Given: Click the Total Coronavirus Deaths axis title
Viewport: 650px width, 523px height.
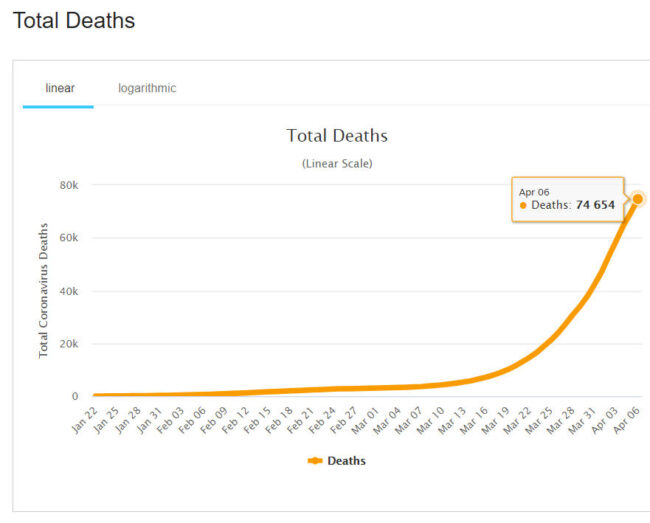Looking at the screenshot, I should pyautogui.click(x=43, y=291).
